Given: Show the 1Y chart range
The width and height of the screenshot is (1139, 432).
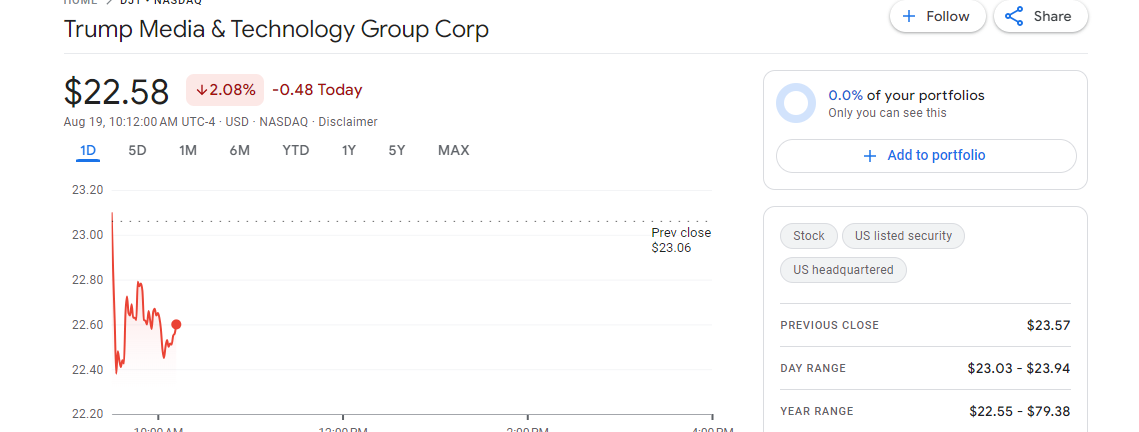Looking at the screenshot, I should (x=349, y=151).
